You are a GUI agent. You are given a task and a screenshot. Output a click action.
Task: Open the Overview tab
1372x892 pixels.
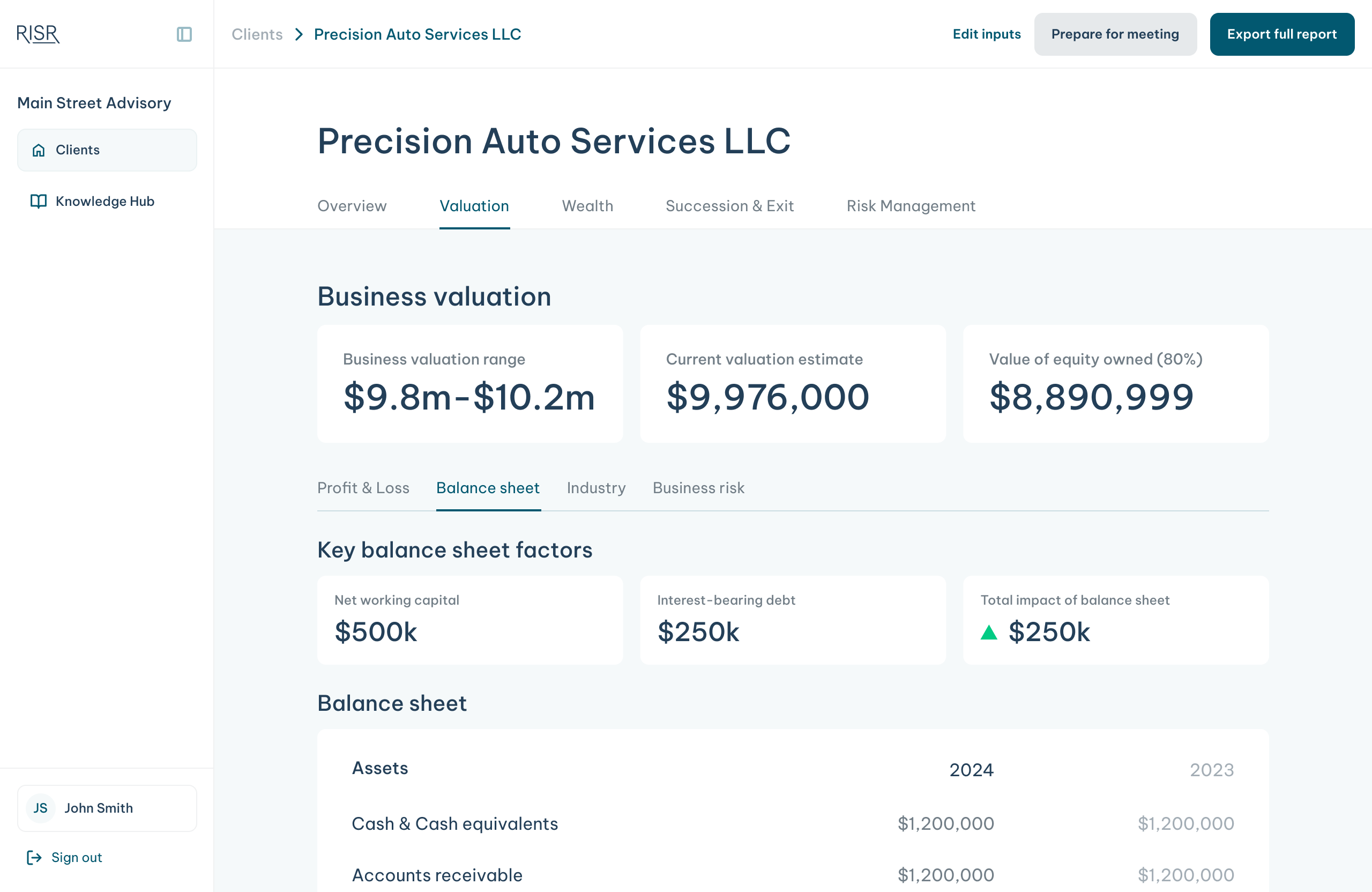coord(352,206)
